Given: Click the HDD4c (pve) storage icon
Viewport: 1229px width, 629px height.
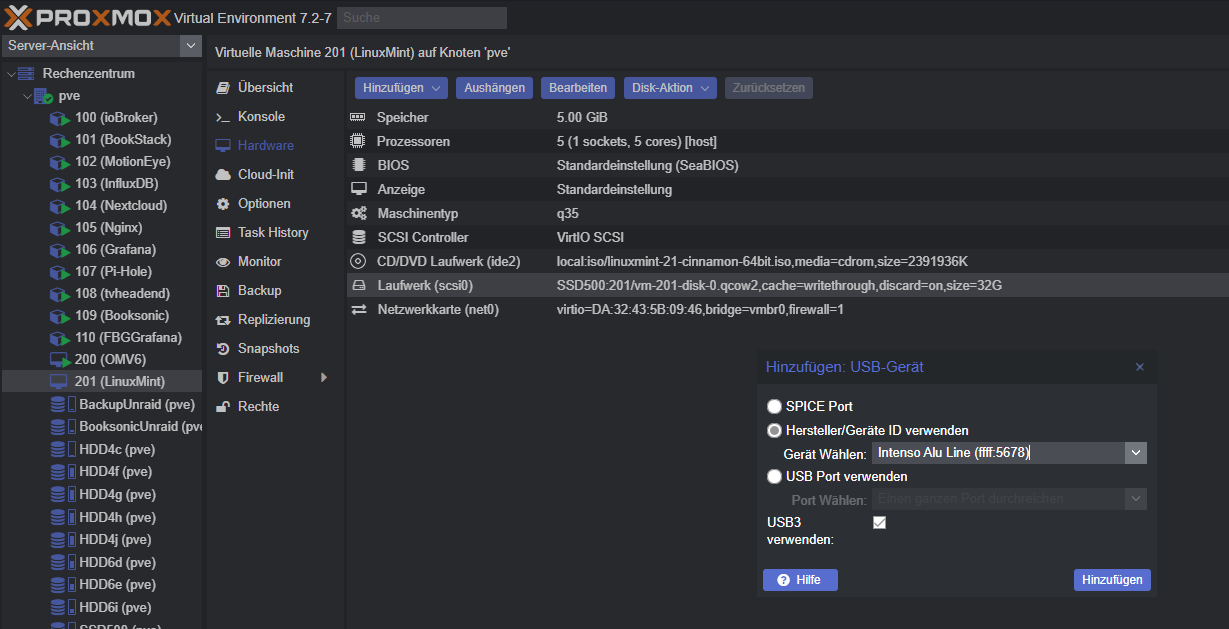Looking at the screenshot, I should click(x=63, y=450).
